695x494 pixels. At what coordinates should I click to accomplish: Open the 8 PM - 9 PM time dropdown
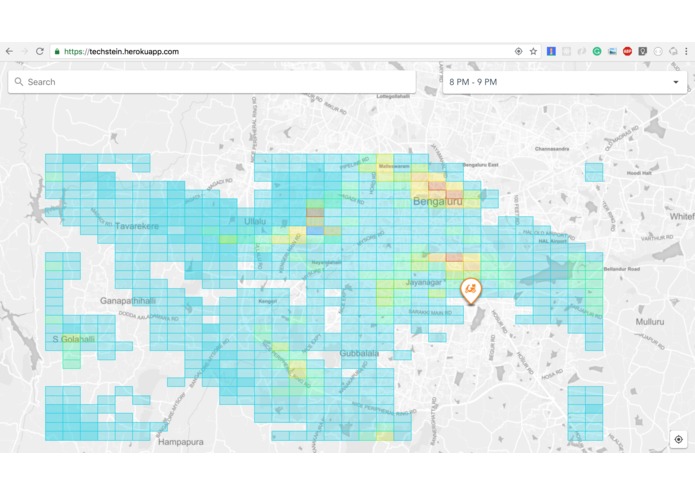pos(565,82)
